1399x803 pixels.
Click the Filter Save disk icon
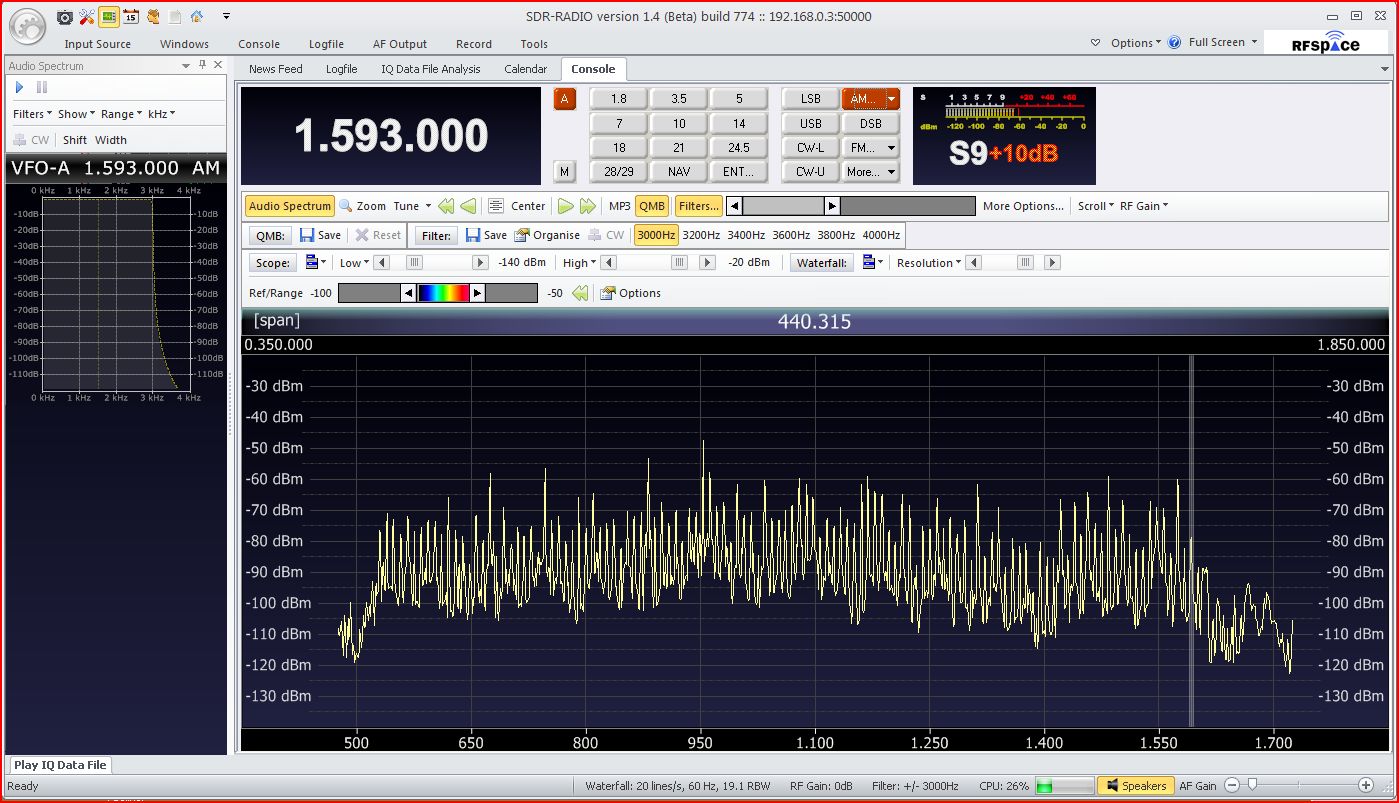click(473, 235)
